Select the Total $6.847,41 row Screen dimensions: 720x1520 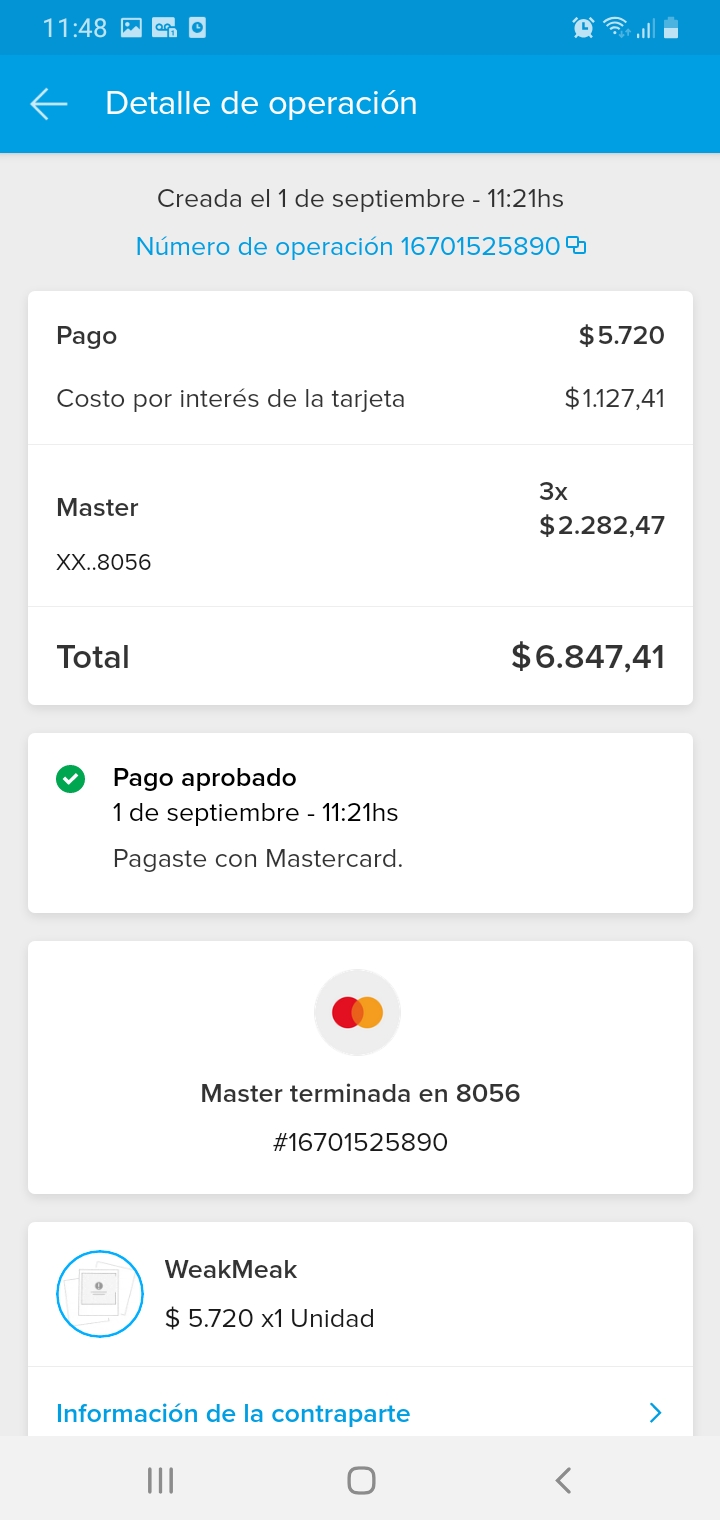click(360, 656)
